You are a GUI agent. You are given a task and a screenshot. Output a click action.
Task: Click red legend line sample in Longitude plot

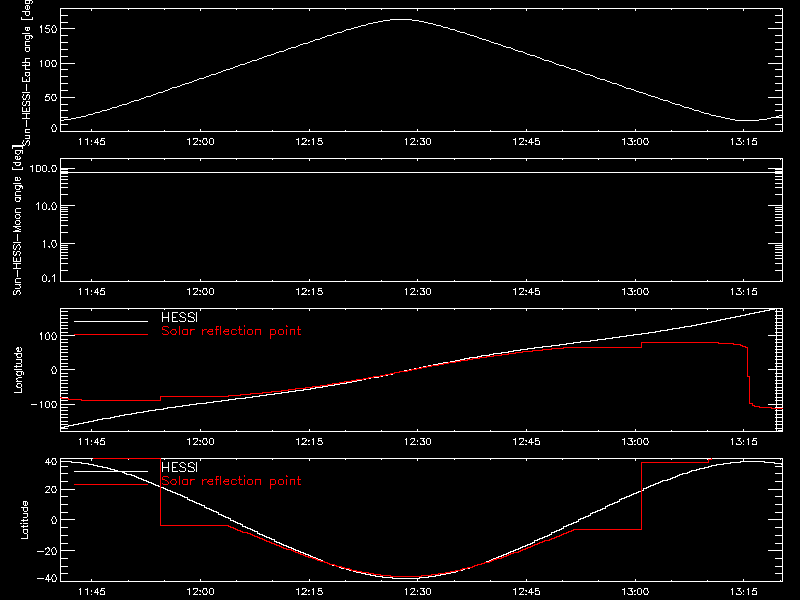click(x=111, y=335)
